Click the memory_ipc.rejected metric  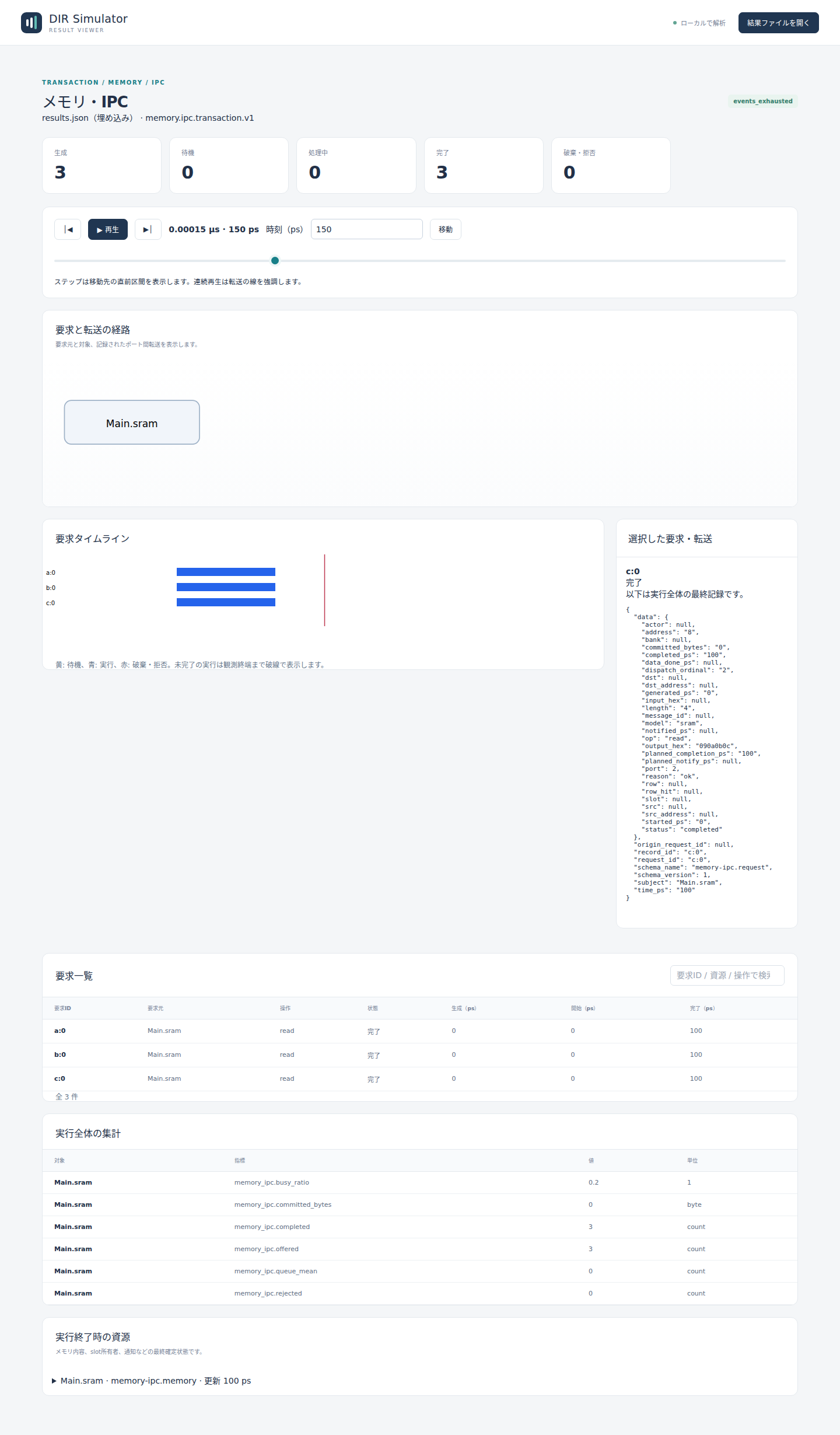tap(268, 1294)
